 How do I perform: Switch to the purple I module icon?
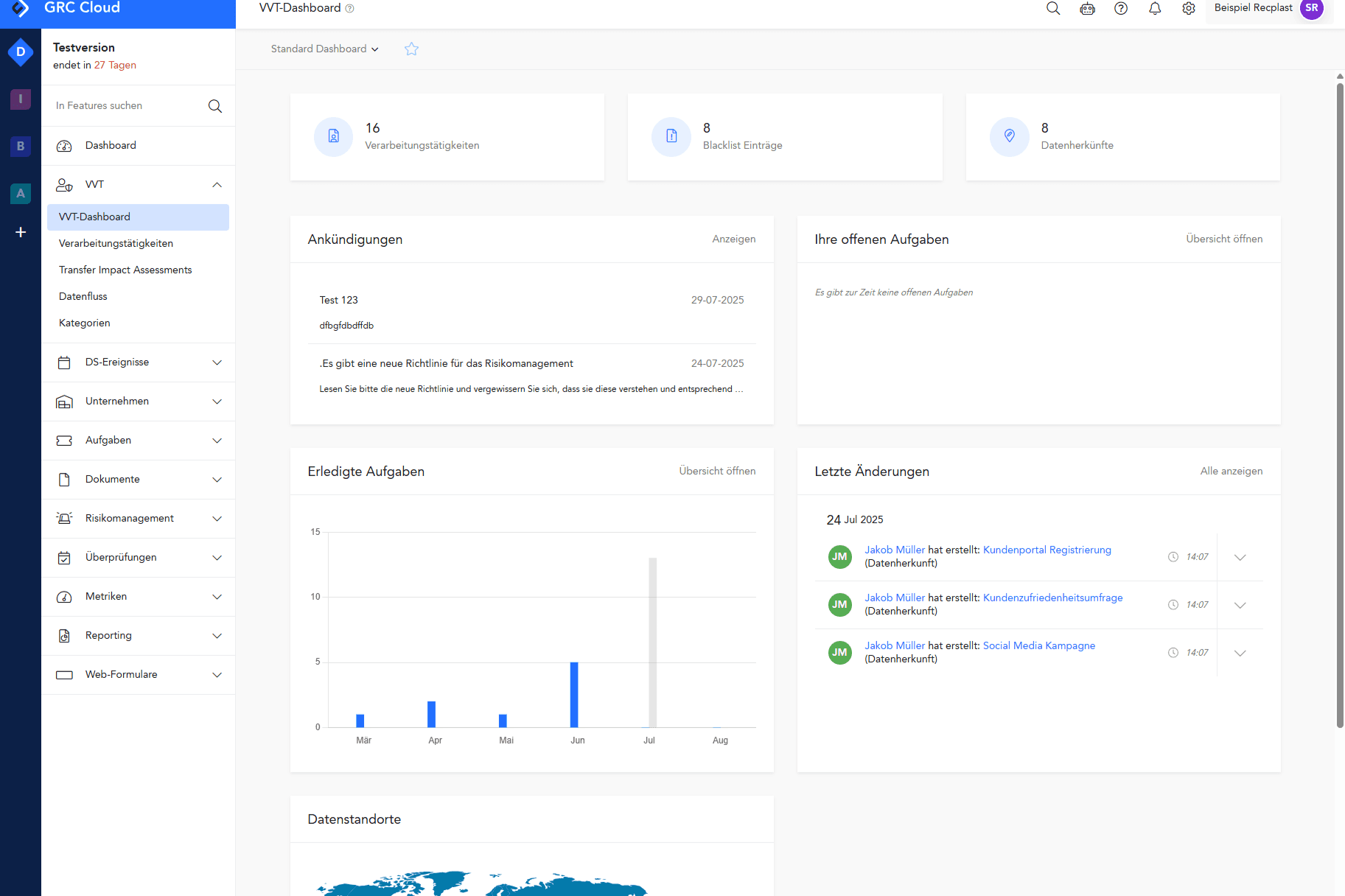[21, 99]
